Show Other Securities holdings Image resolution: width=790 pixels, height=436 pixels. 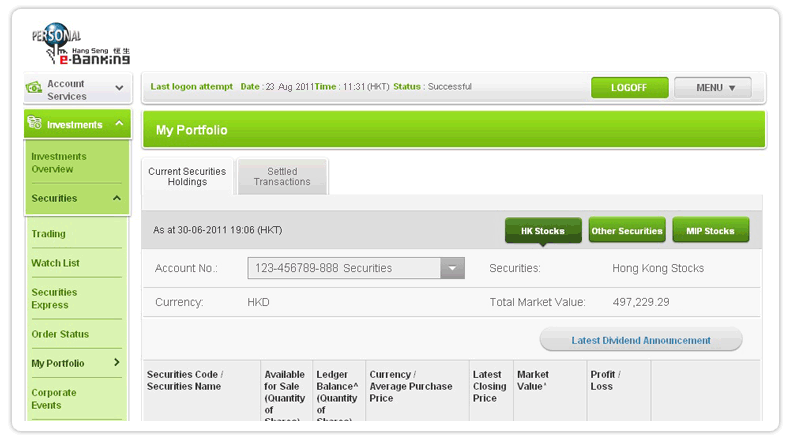click(x=627, y=231)
